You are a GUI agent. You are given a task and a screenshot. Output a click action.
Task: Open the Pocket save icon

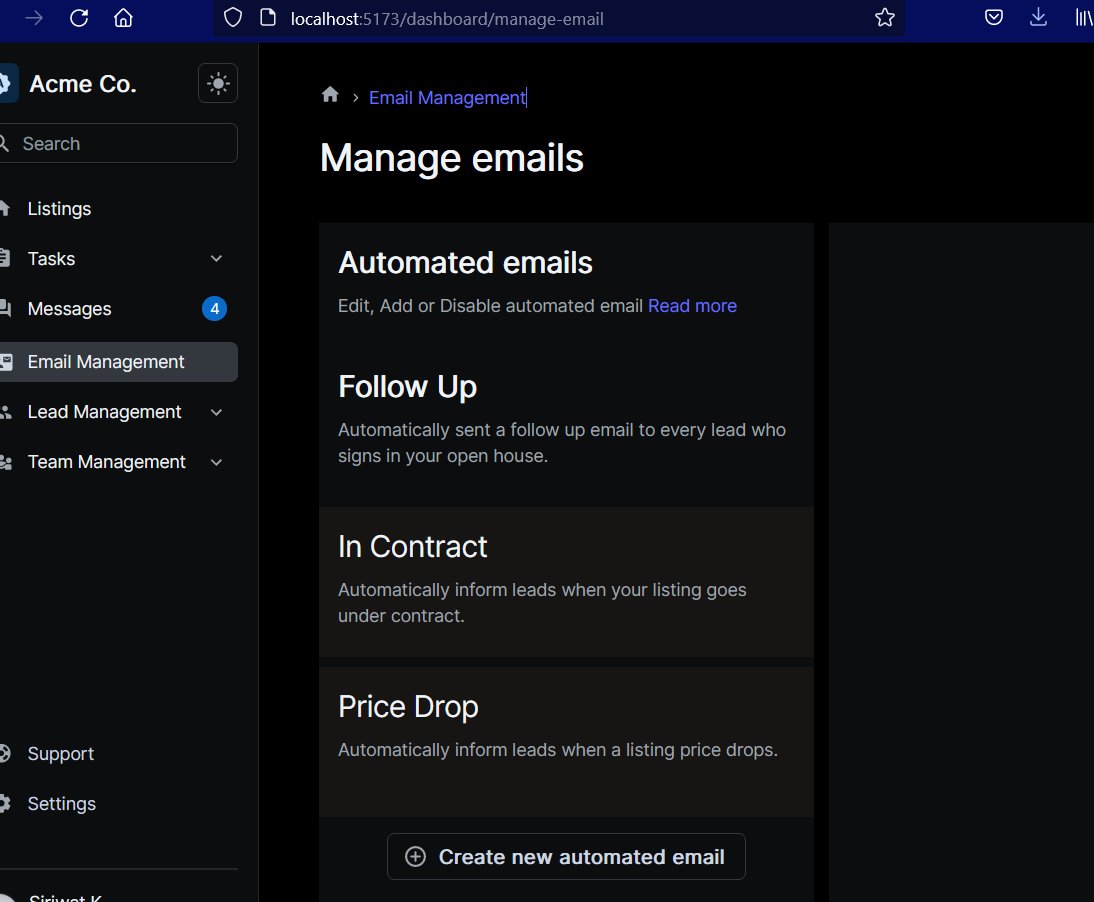[x=994, y=18]
